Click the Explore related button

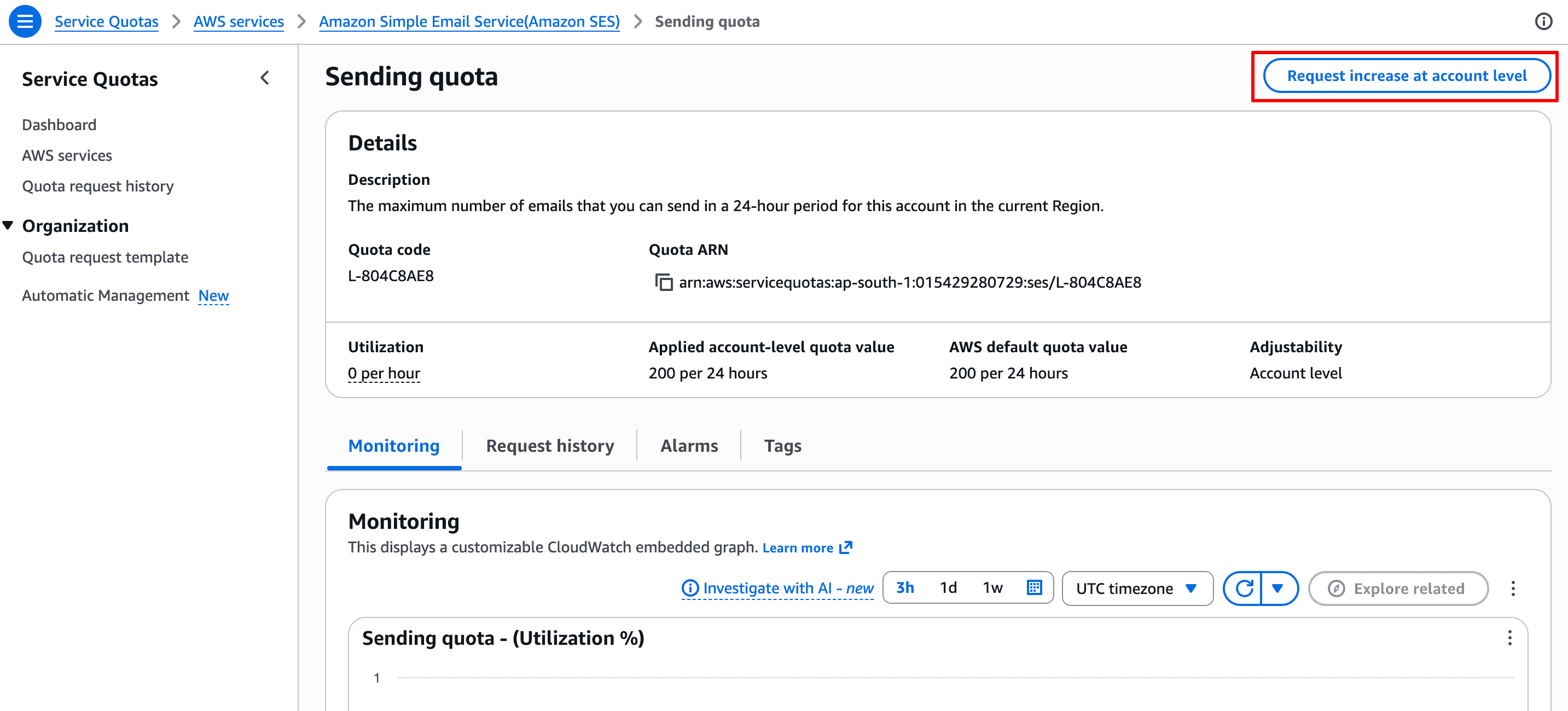[1398, 588]
